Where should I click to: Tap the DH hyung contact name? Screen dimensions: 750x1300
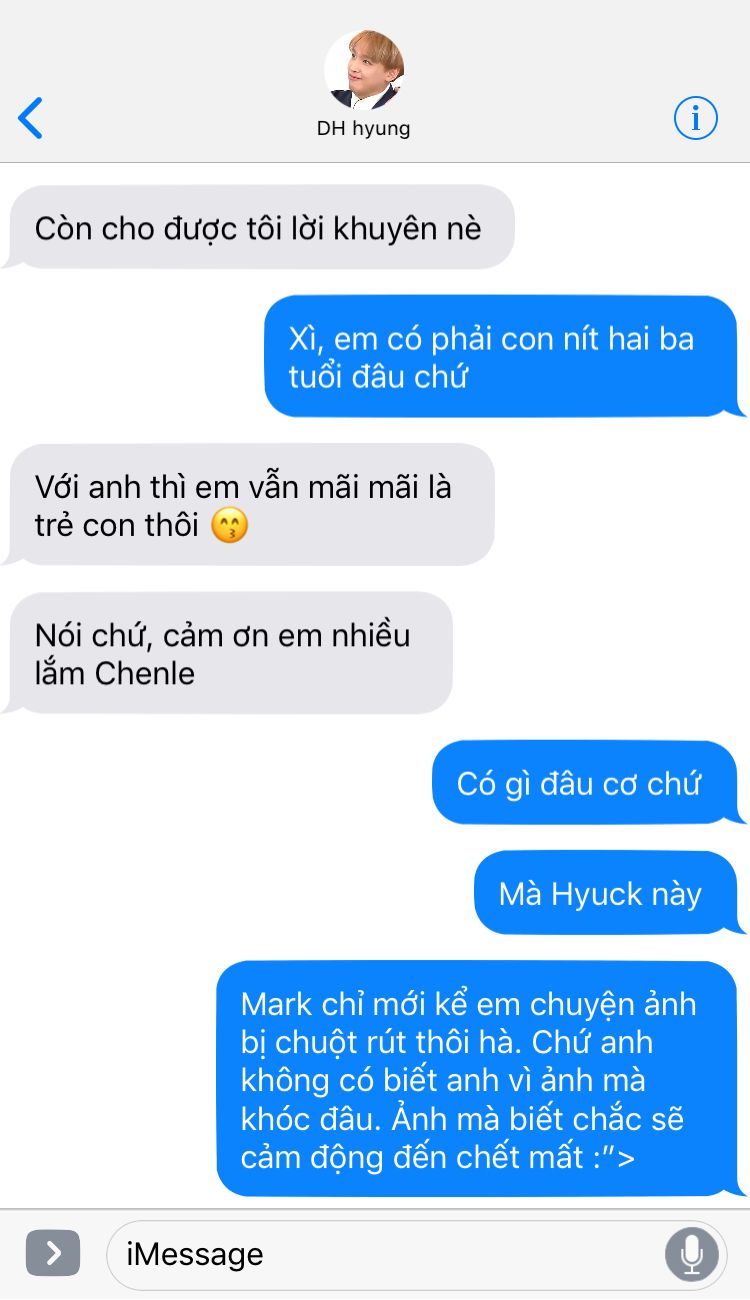(x=364, y=129)
